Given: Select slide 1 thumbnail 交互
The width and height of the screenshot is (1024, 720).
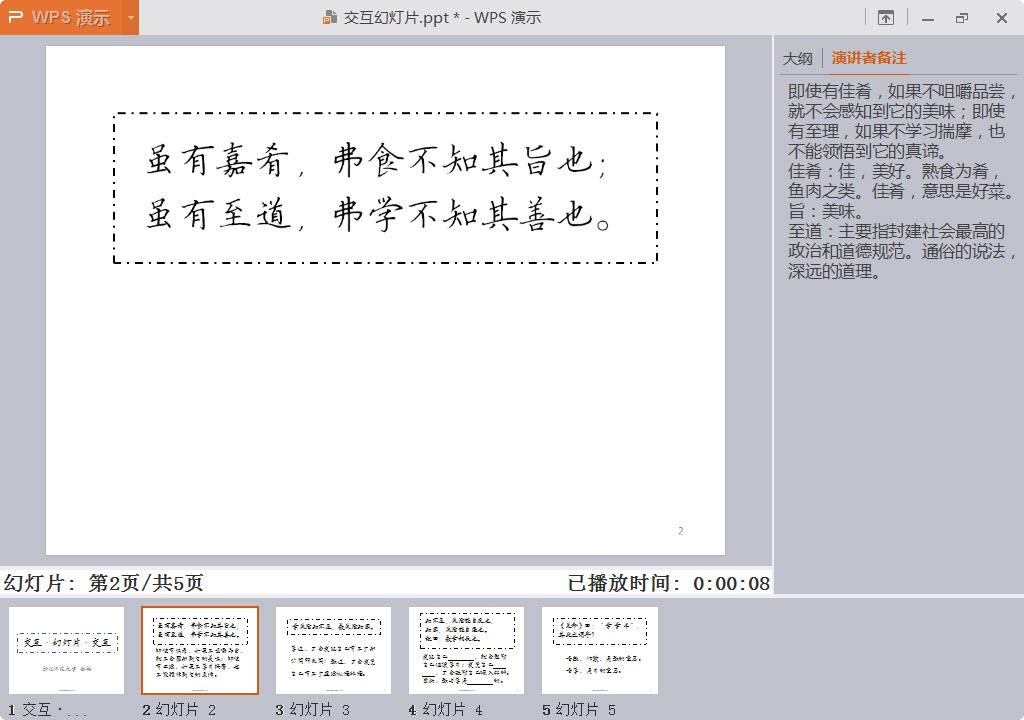Looking at the screenshot, I should tap(66, 650).
